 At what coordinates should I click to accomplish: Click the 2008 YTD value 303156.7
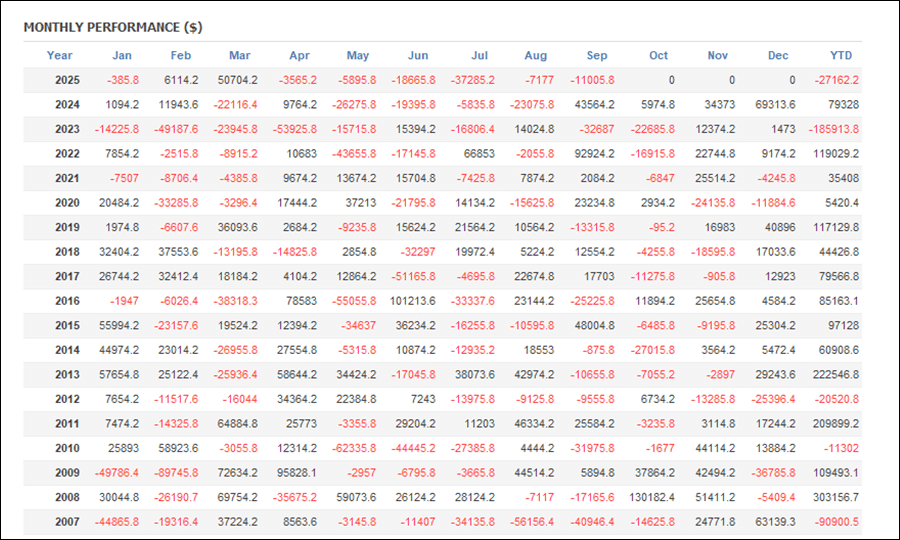point(835,497)
